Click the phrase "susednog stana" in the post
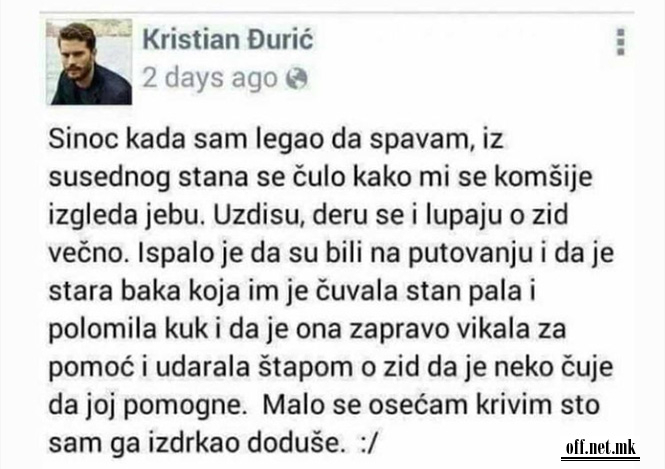This screenshot has height=469, width=665. [x=148, y=179]
